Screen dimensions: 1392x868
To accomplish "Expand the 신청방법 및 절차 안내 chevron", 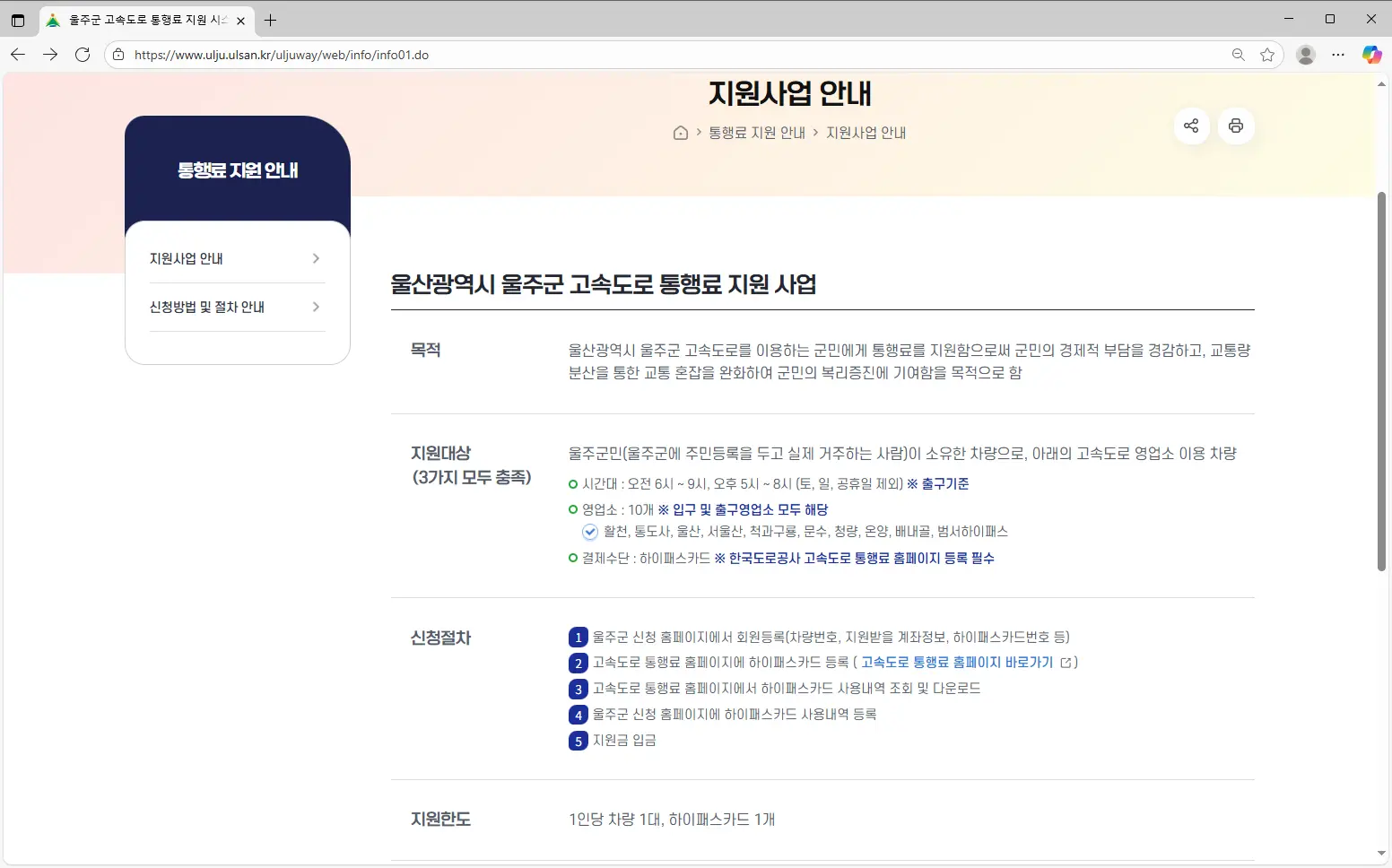I will [x=315, y=306].
